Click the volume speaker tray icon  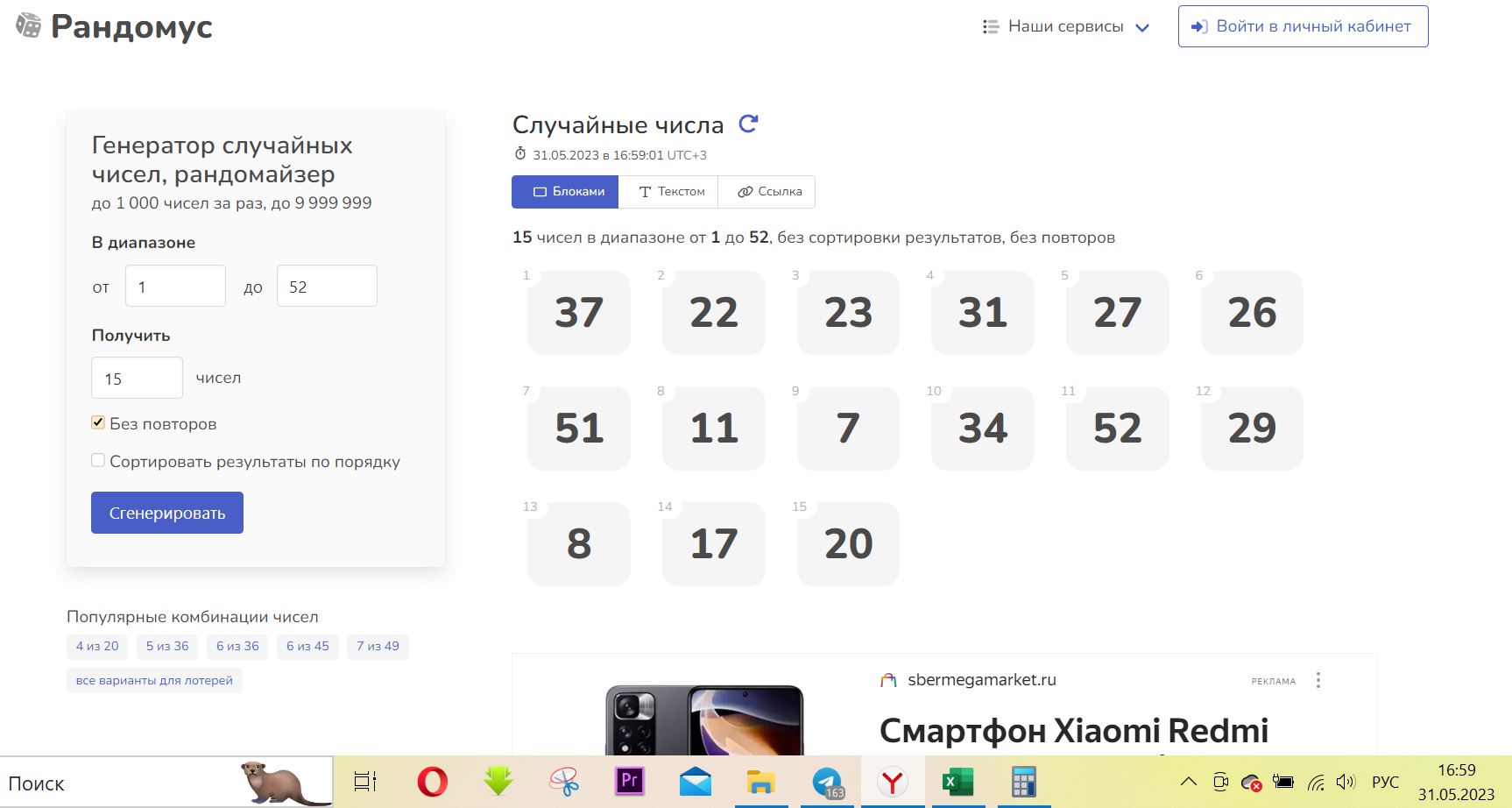(1346, 782)
